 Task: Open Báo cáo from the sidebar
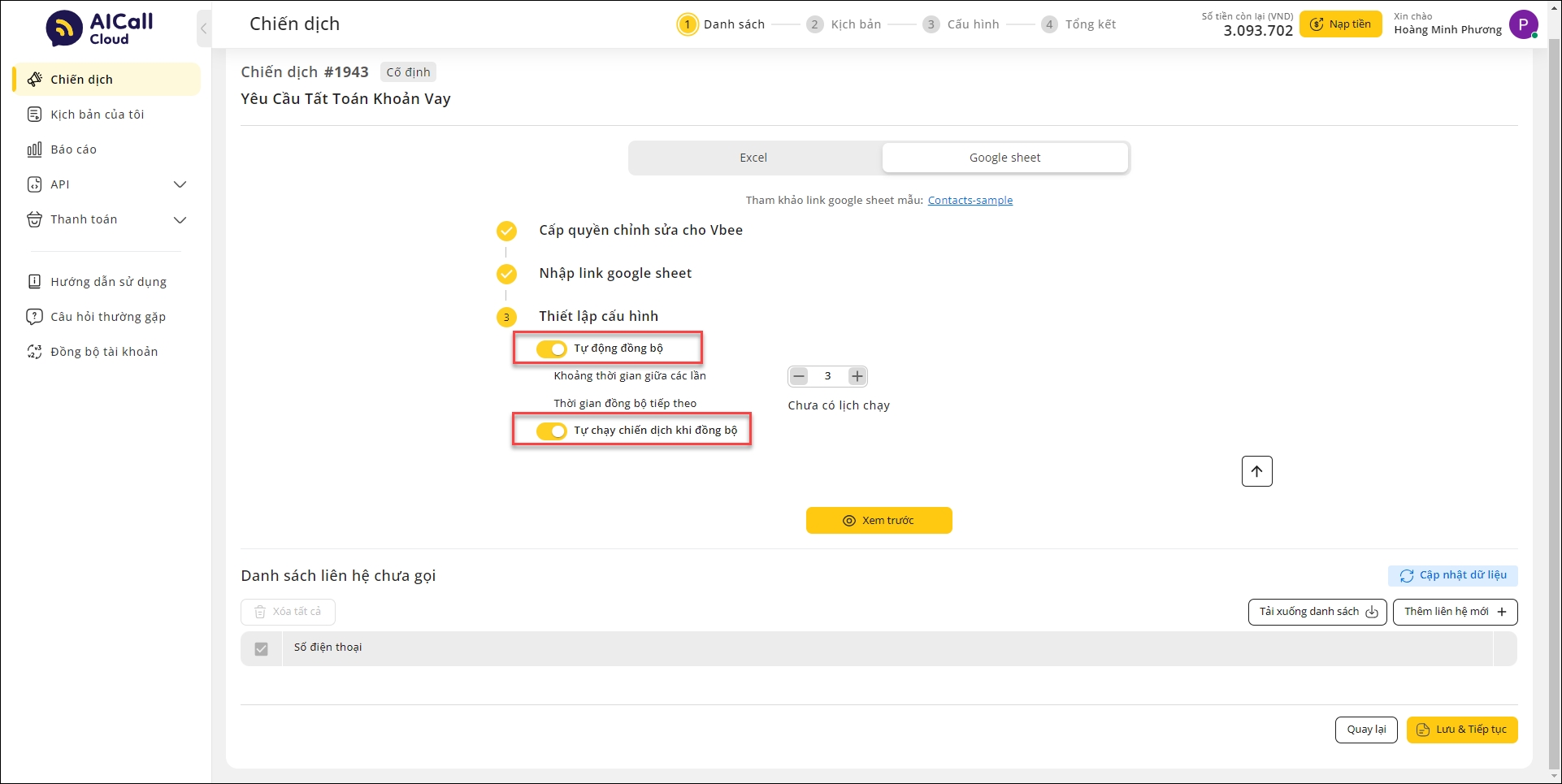click(x=73, y=149)
